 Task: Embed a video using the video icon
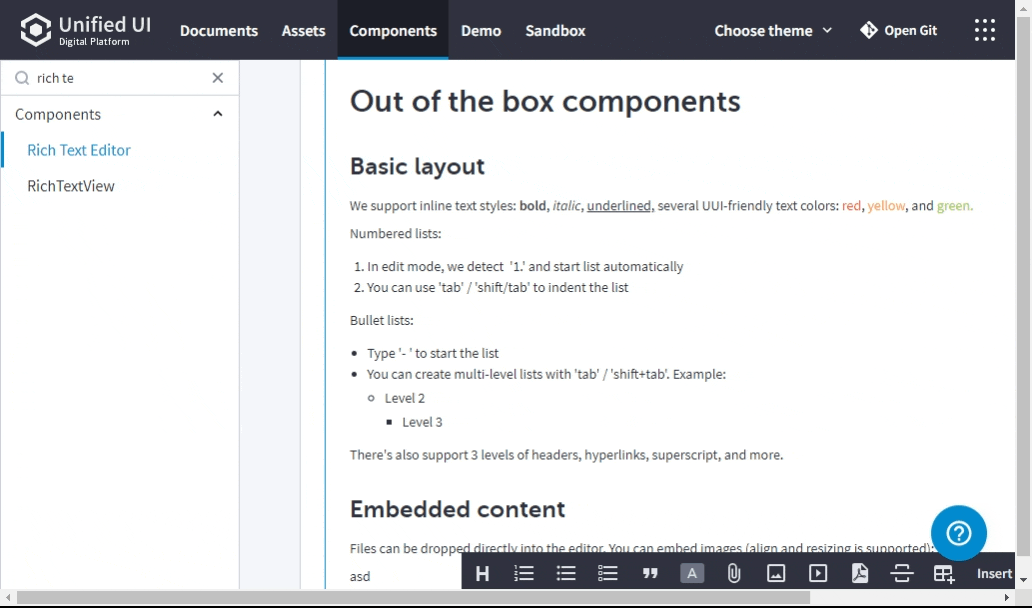(x=817, y=573)
